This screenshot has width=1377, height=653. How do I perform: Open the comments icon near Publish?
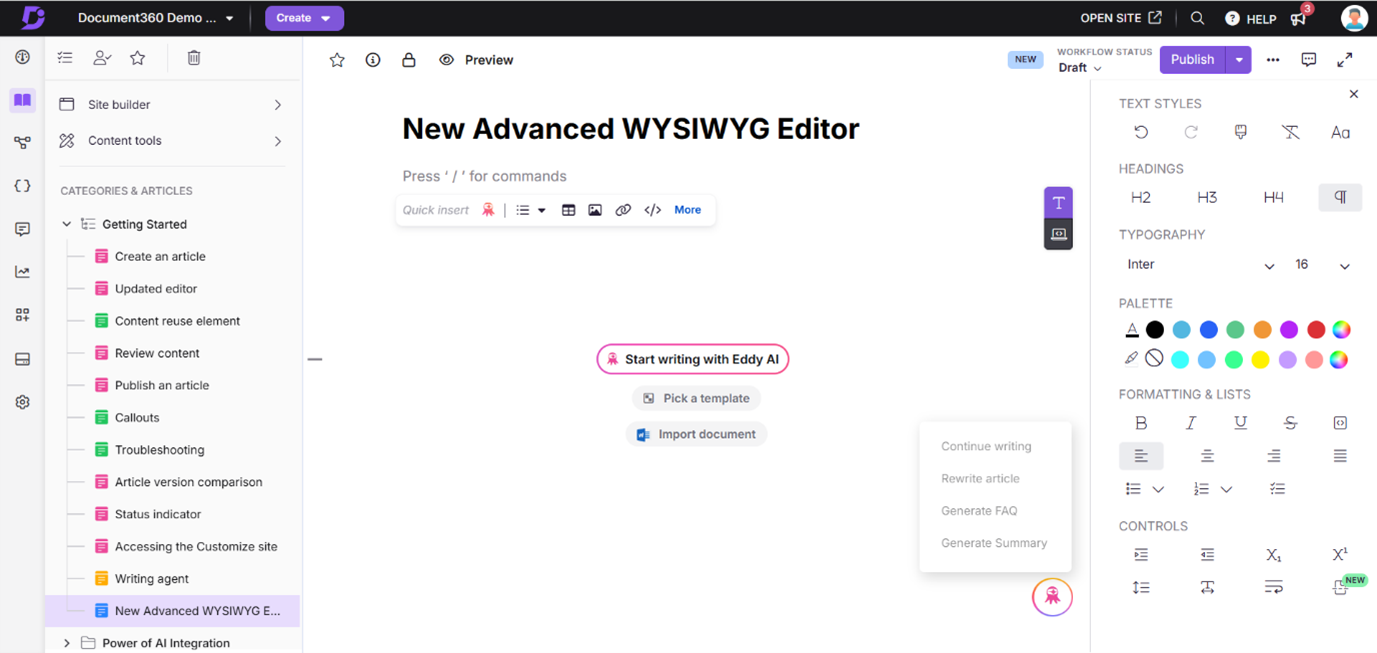click(1309, 60)
